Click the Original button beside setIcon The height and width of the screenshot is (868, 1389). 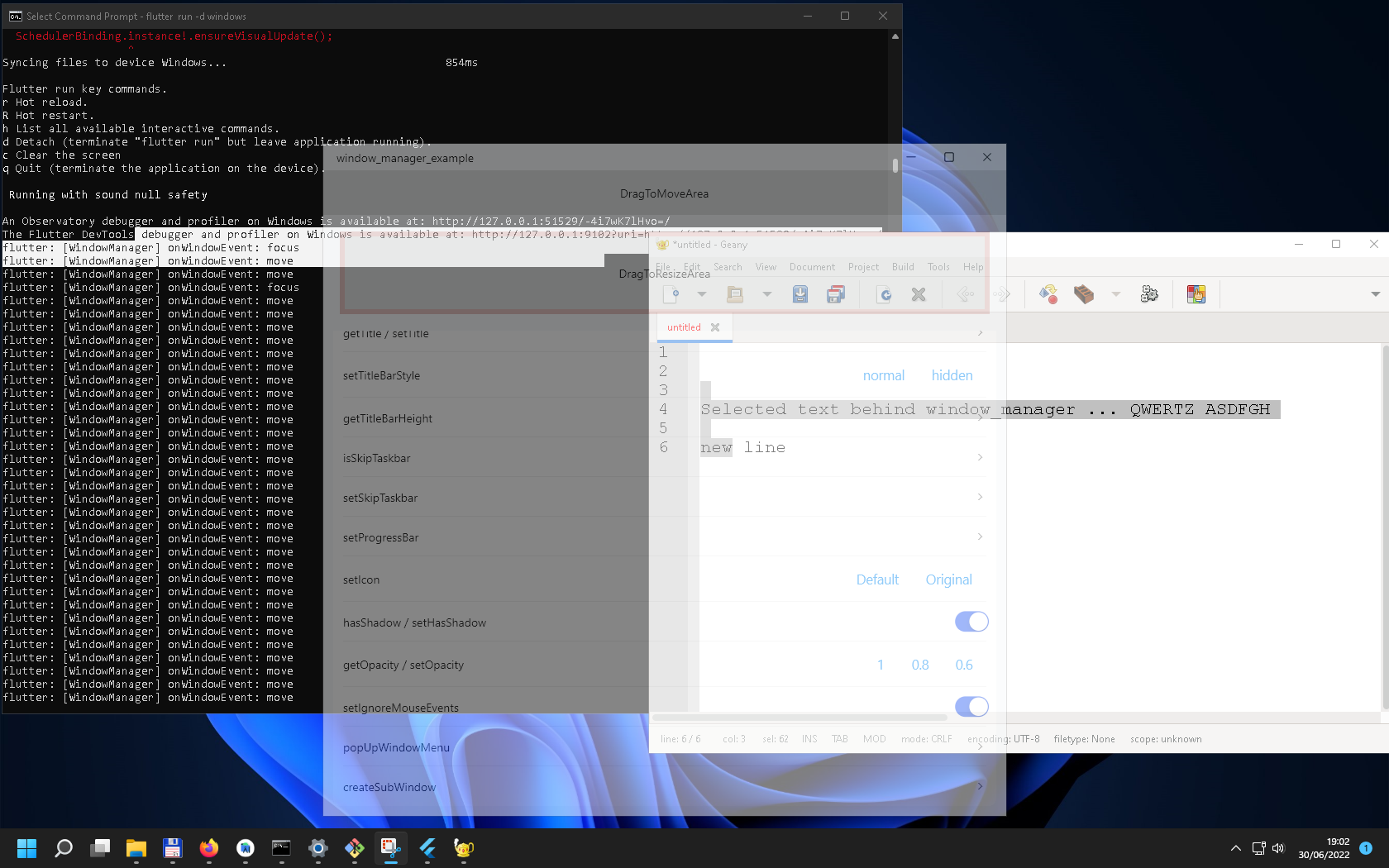(x=948, y=579)
